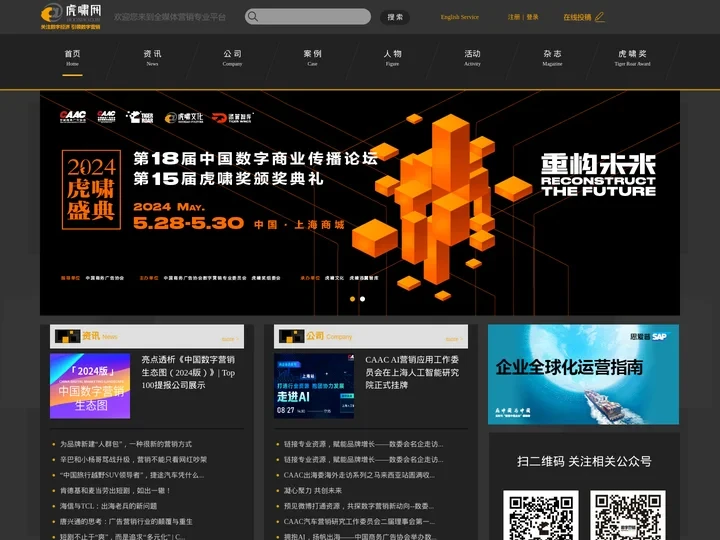720x540 pixels.
Task: Open 走进AI company news thumbnail
Action: 314,386
